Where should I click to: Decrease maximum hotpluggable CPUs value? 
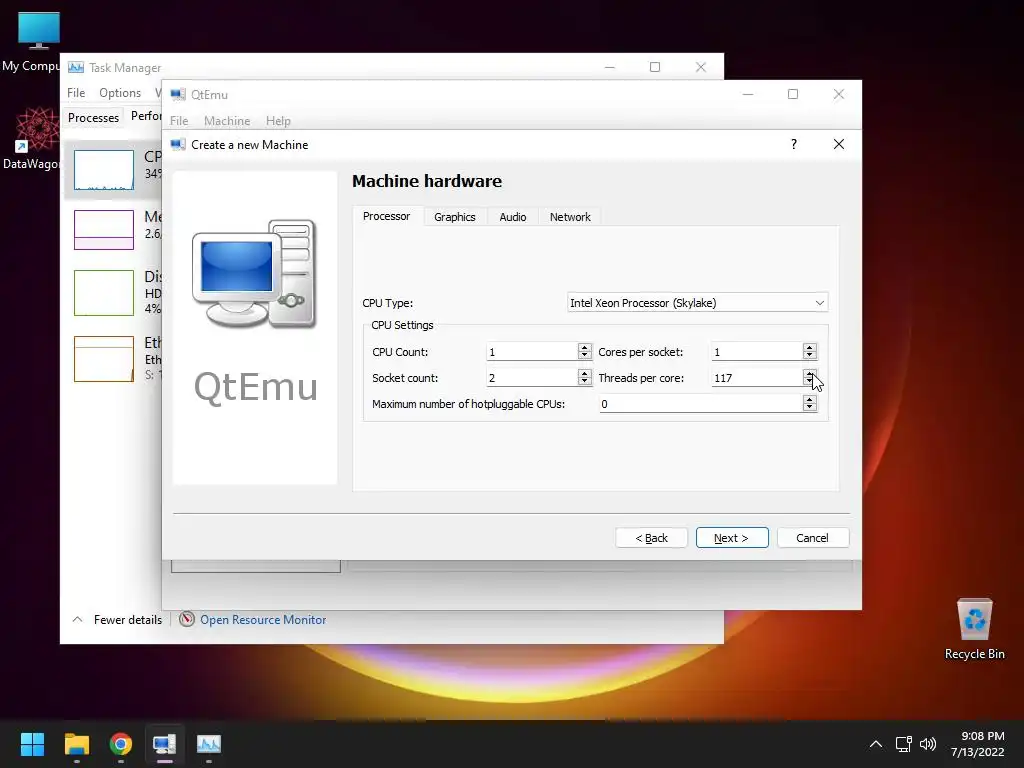coord(809,408)
